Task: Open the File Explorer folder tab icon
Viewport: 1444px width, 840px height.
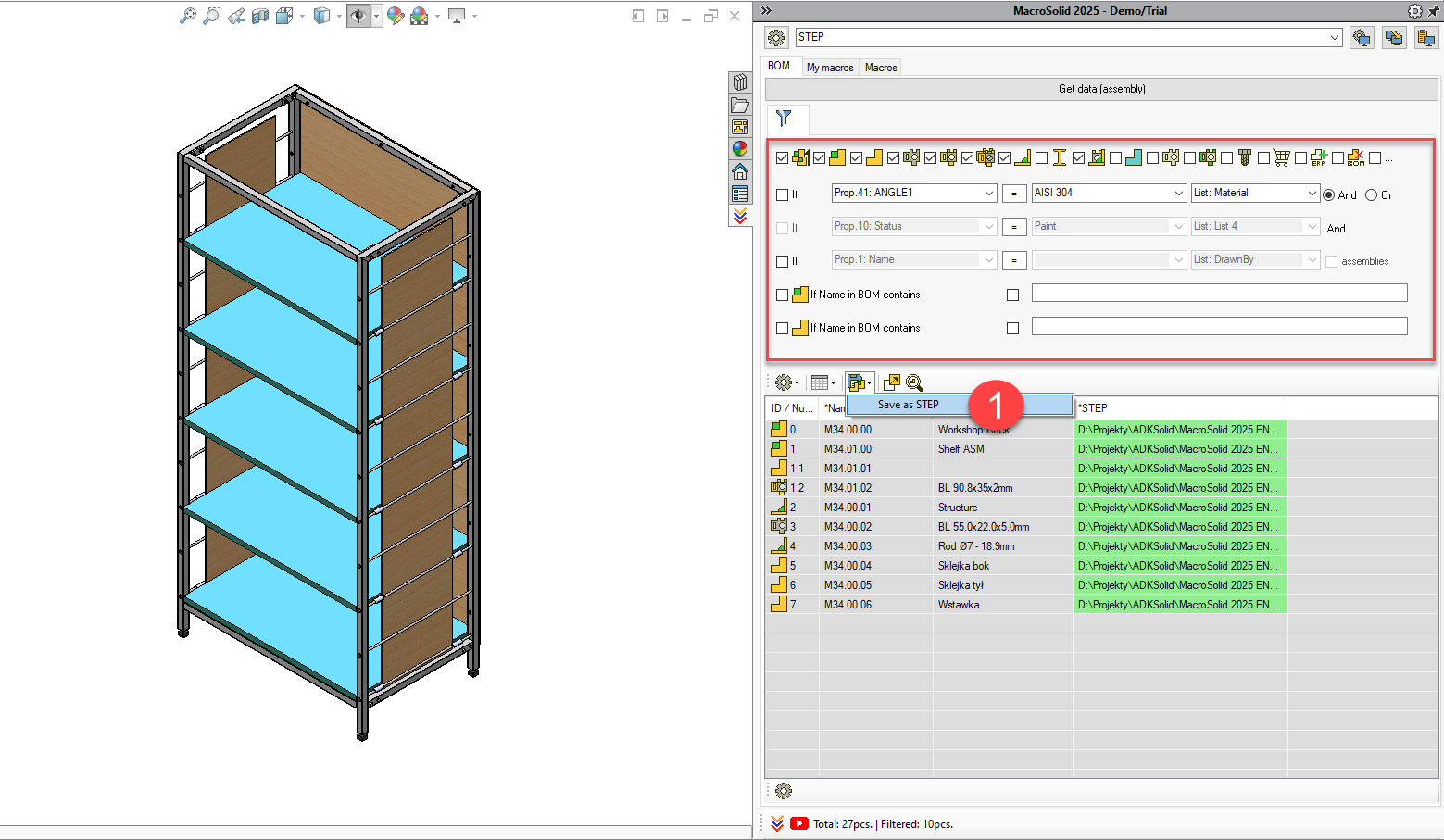Action: [740, 105]
